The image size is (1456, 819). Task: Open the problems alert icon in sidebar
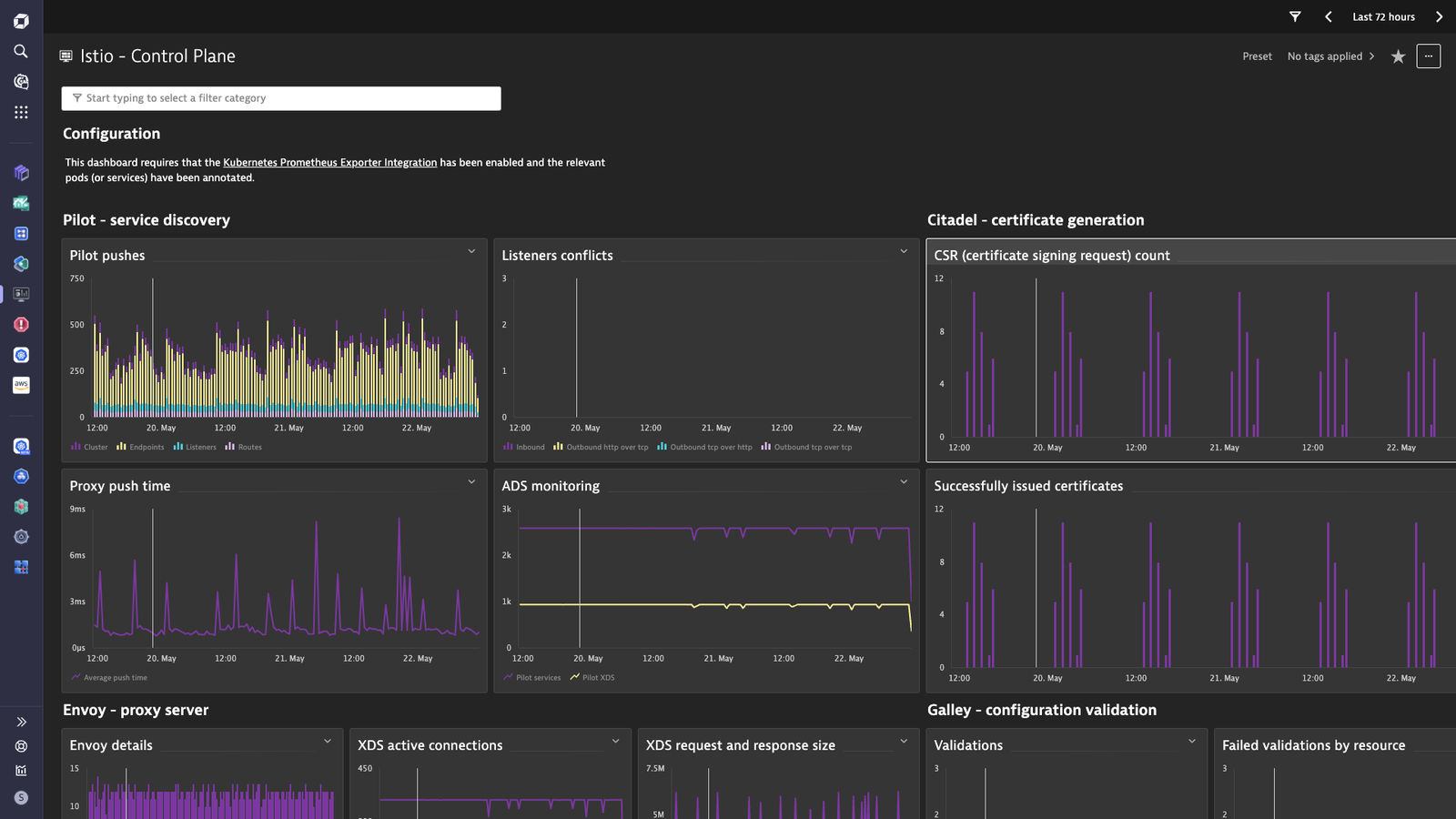click(21, 324)
